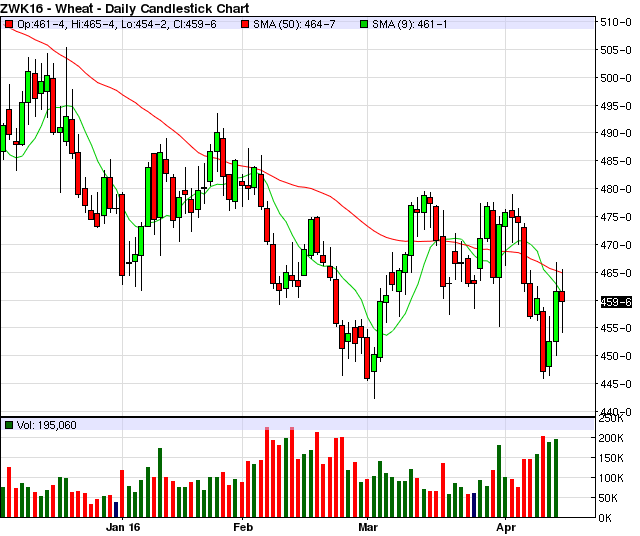640x536 pixels.
Task: Click the 450-0 price axis label
Action: [616, 356]
